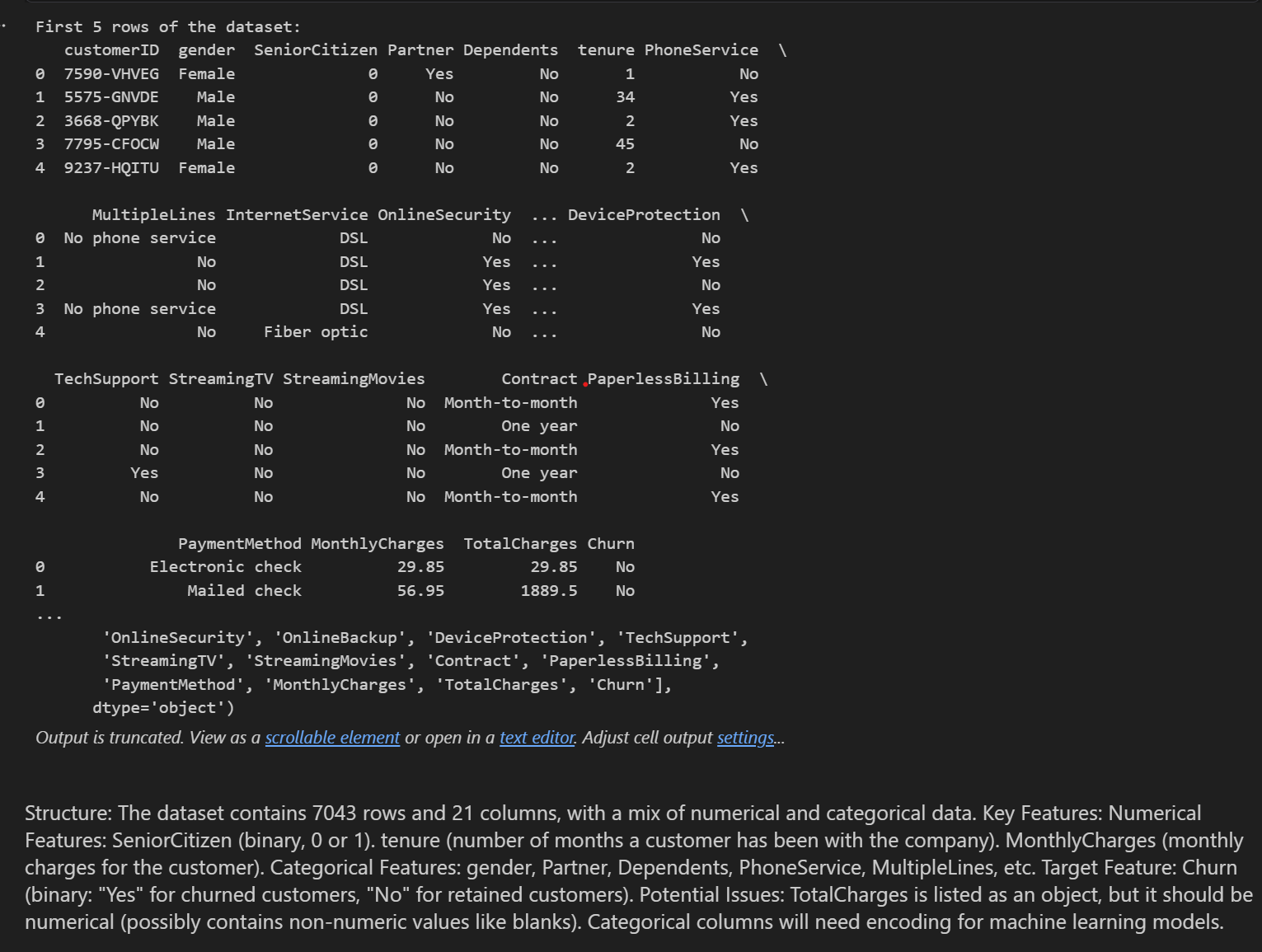
Task: Open the output as a scrollable element
Action: [332, 738]
